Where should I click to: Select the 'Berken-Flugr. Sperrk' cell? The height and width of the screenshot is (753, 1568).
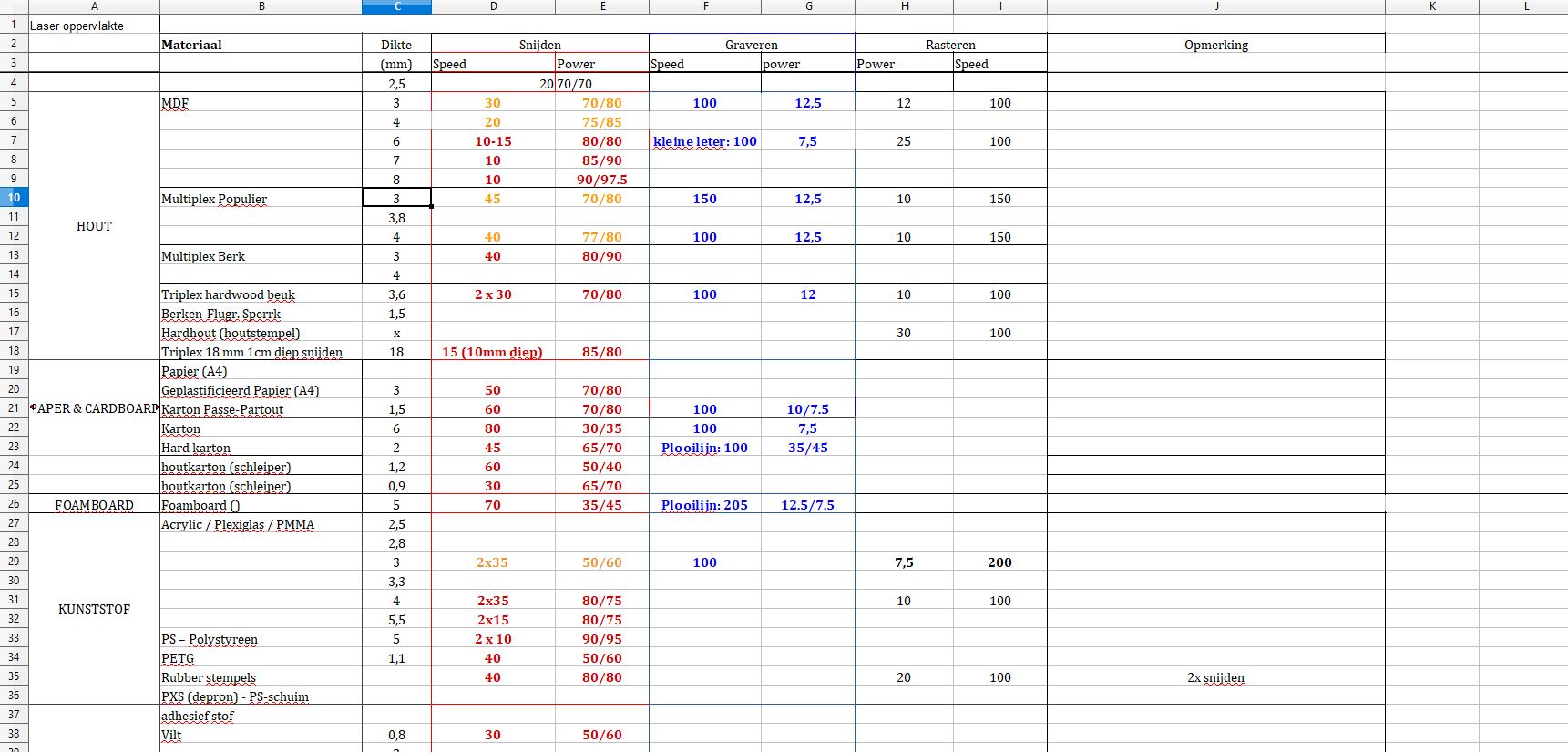(x=261, y=314)
